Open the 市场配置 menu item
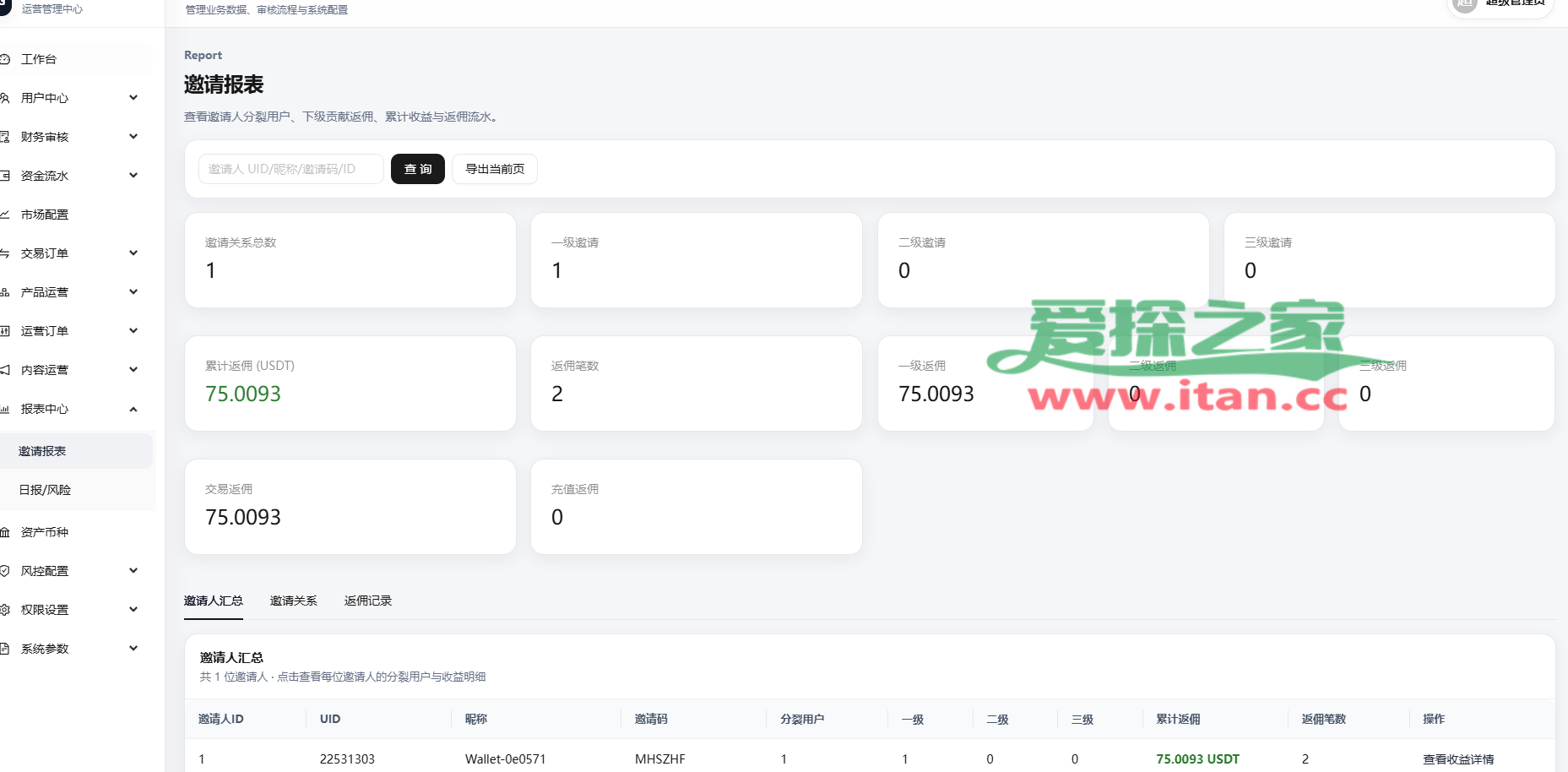1568x772 pixels. click(x=76, y=215)
